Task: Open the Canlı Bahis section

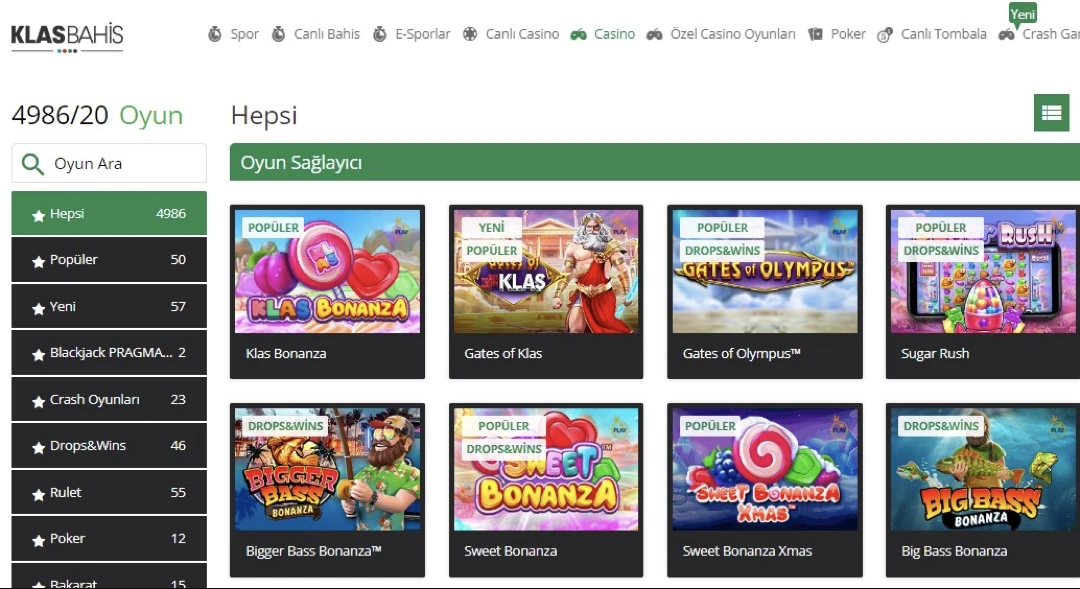Action: [326, 34]
